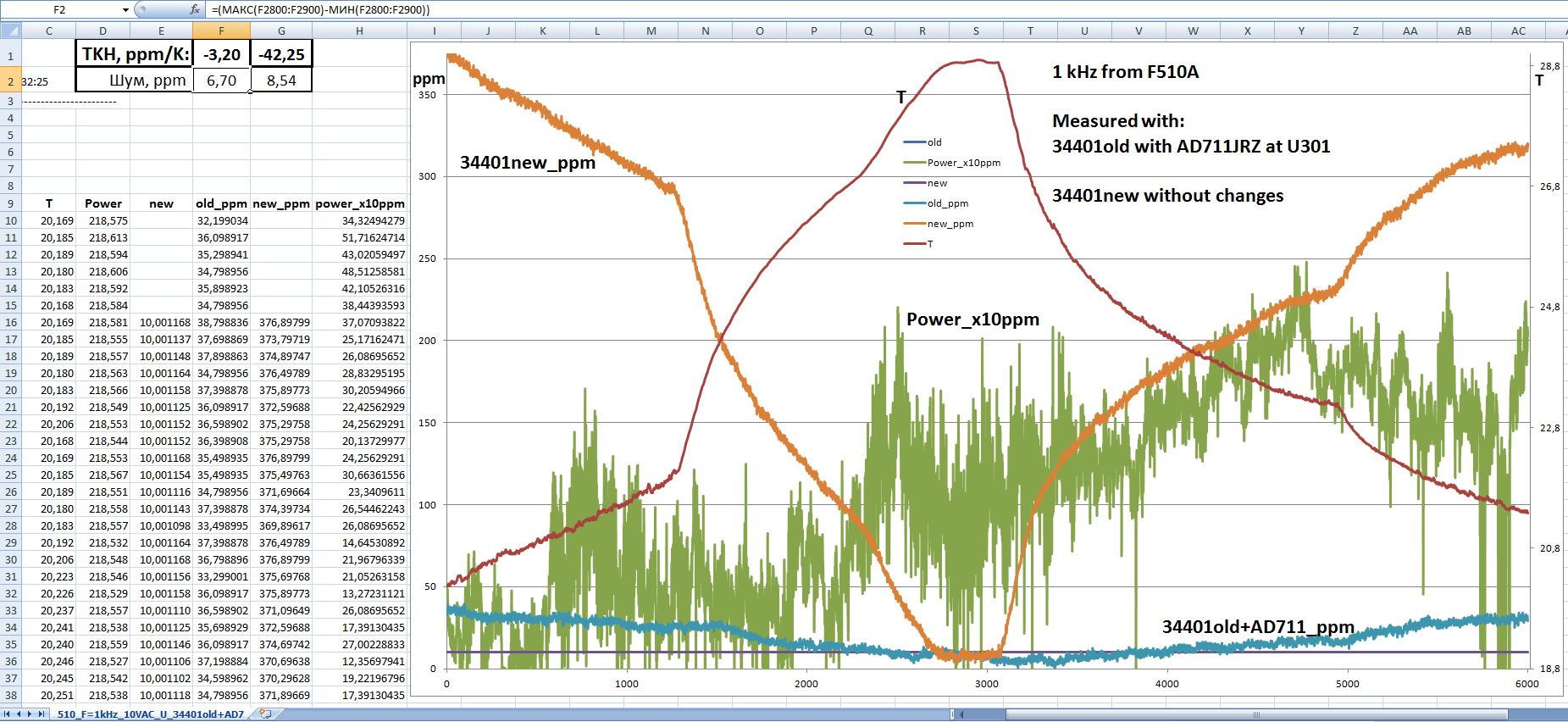
Task: Jump to last sheet with navigation arrow
Action: pyautogui.click(x=42, y=714)
